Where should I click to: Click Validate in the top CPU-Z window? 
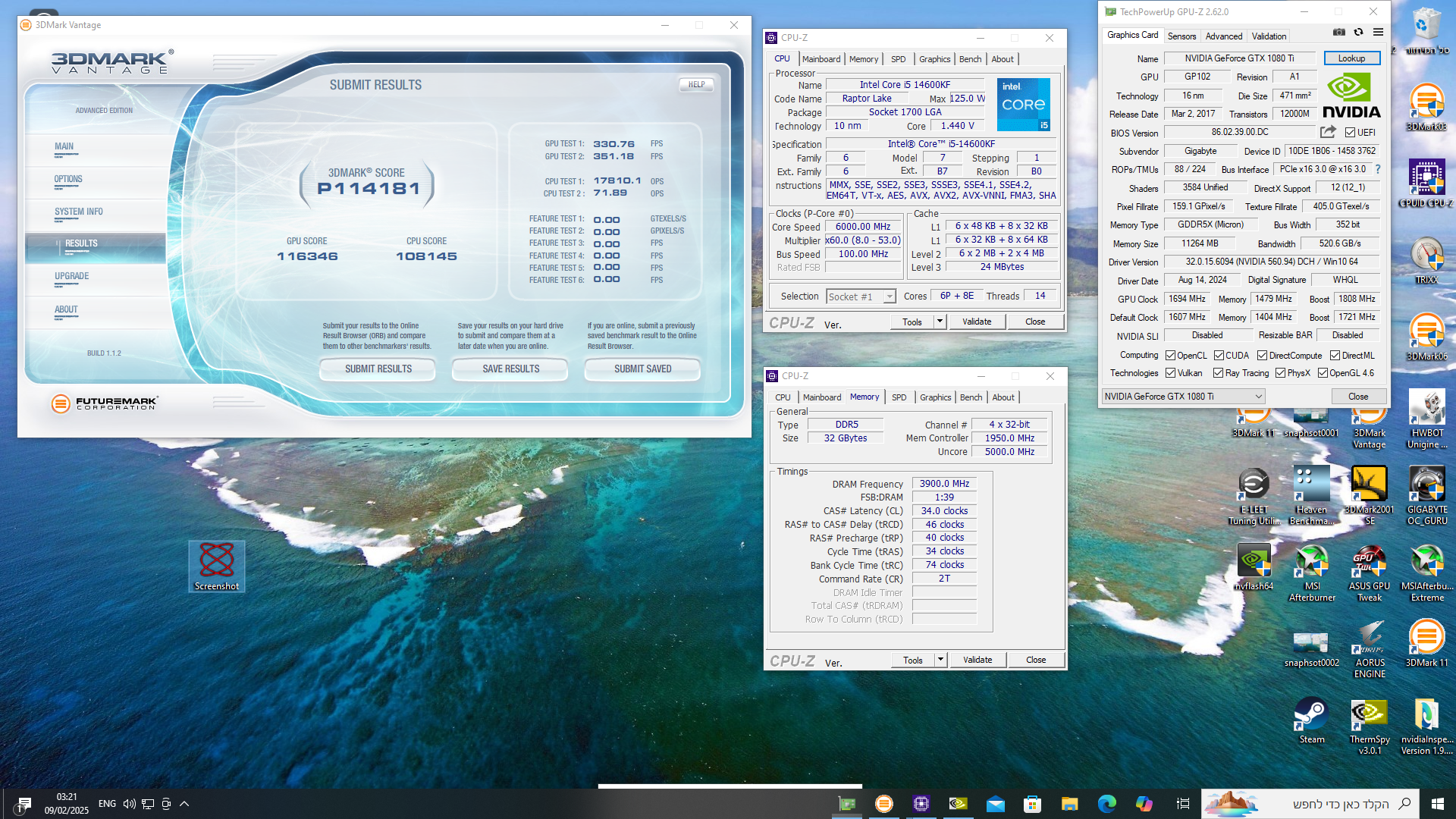coord(977,322)
